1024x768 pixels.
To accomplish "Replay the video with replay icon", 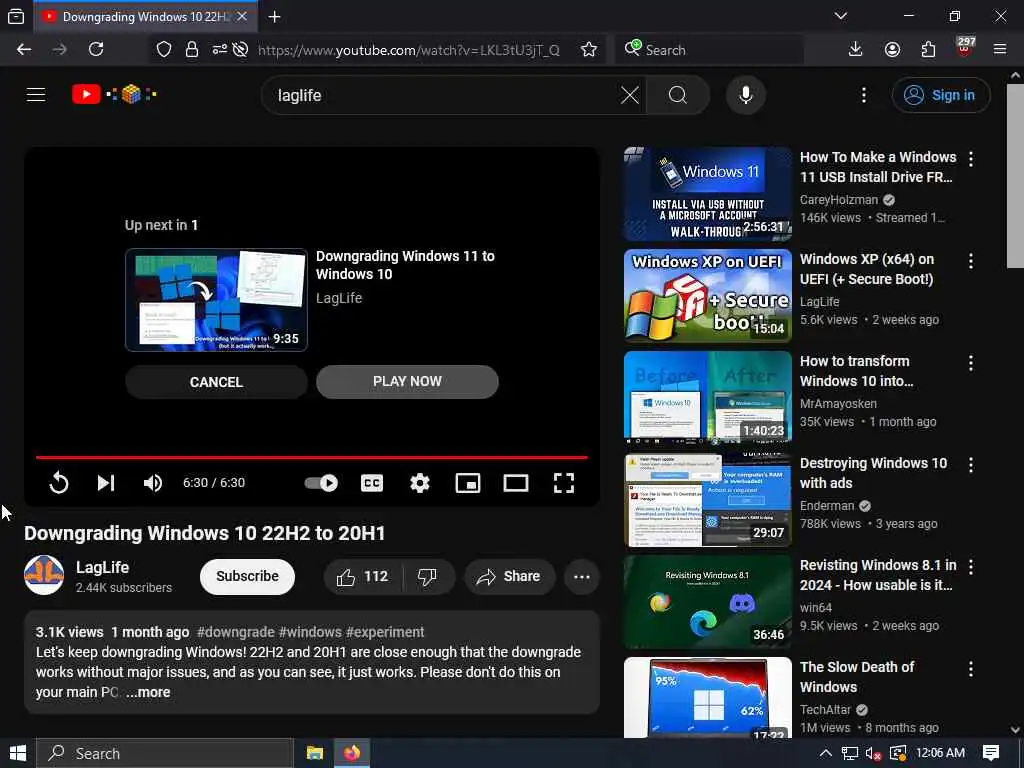I will (x=58, y=483).
